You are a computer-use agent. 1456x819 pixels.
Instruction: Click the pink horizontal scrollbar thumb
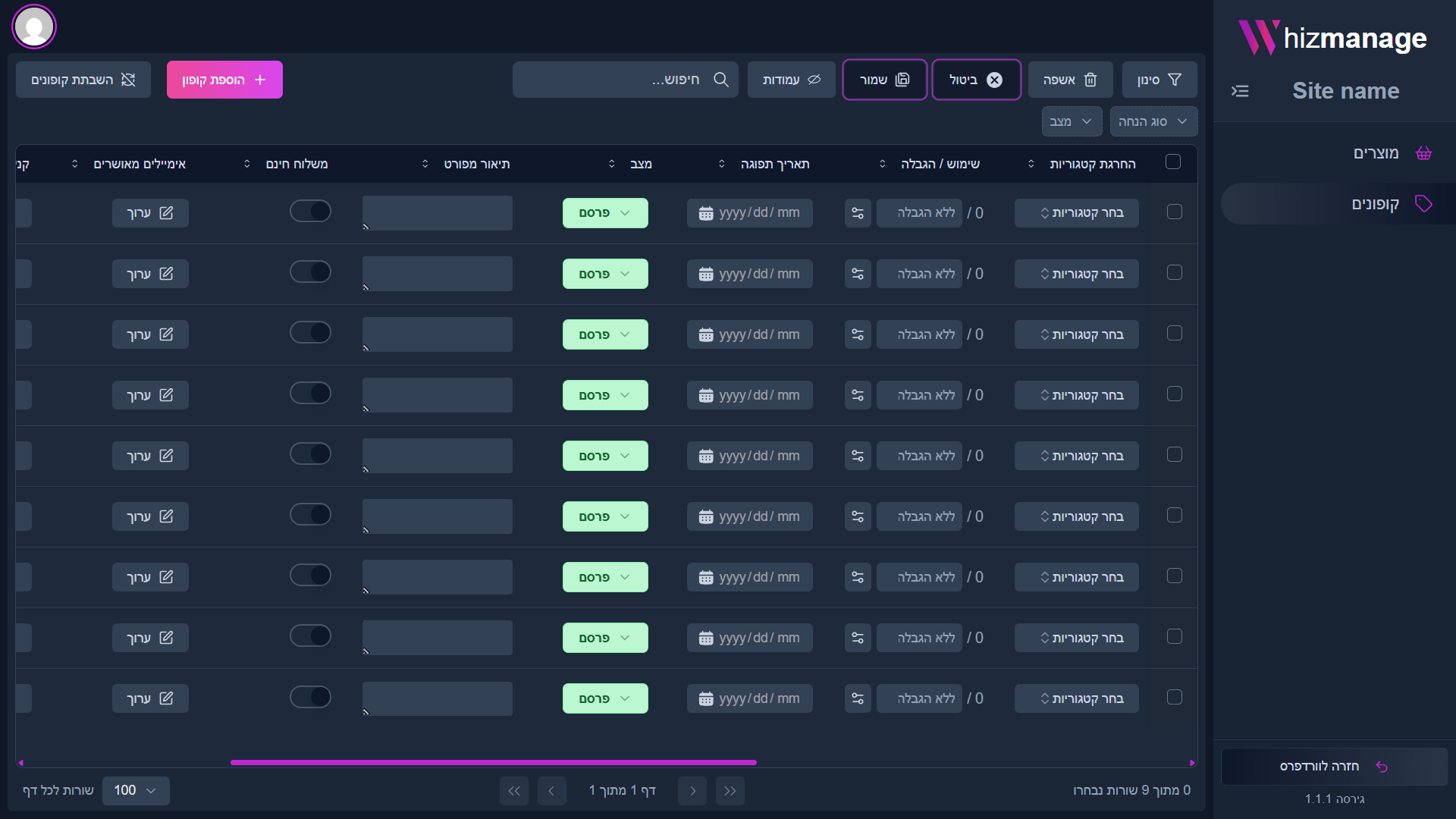coord(493,762)
